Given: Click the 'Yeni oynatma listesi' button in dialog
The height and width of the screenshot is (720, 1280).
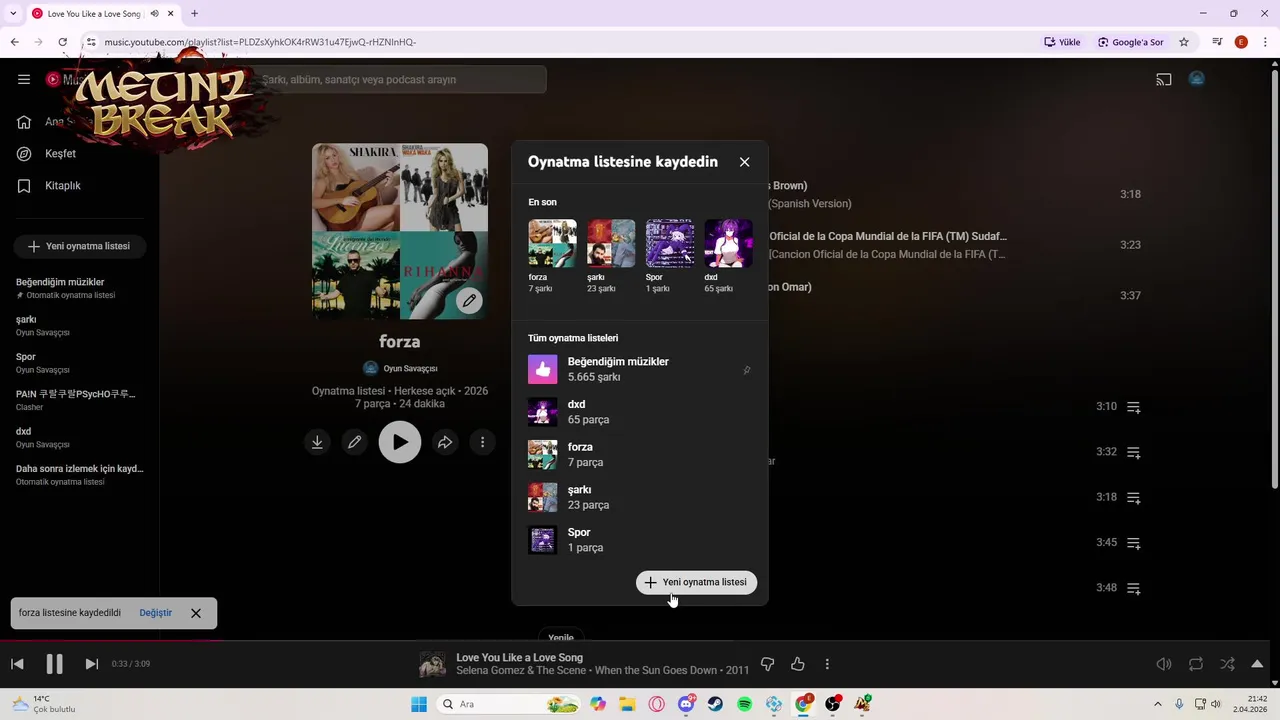Looking at the screenshot, I should 697,582.
